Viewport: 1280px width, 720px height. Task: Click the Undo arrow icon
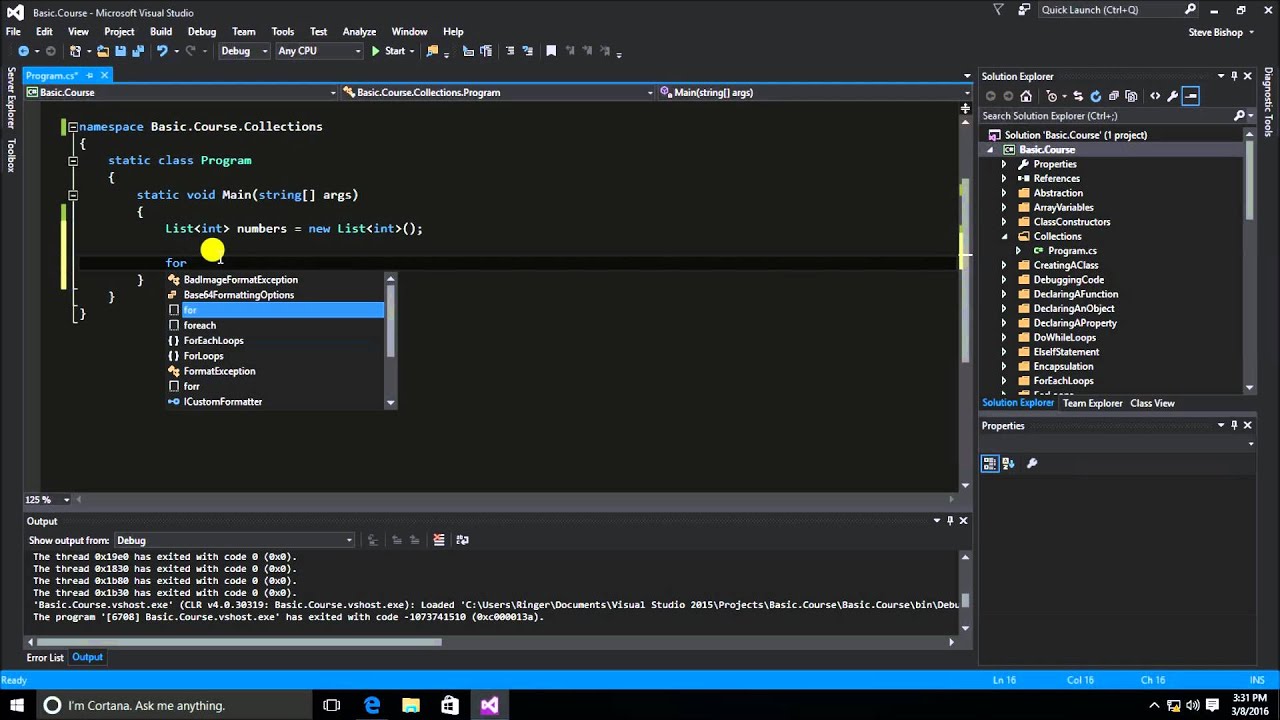coord(161,51)
